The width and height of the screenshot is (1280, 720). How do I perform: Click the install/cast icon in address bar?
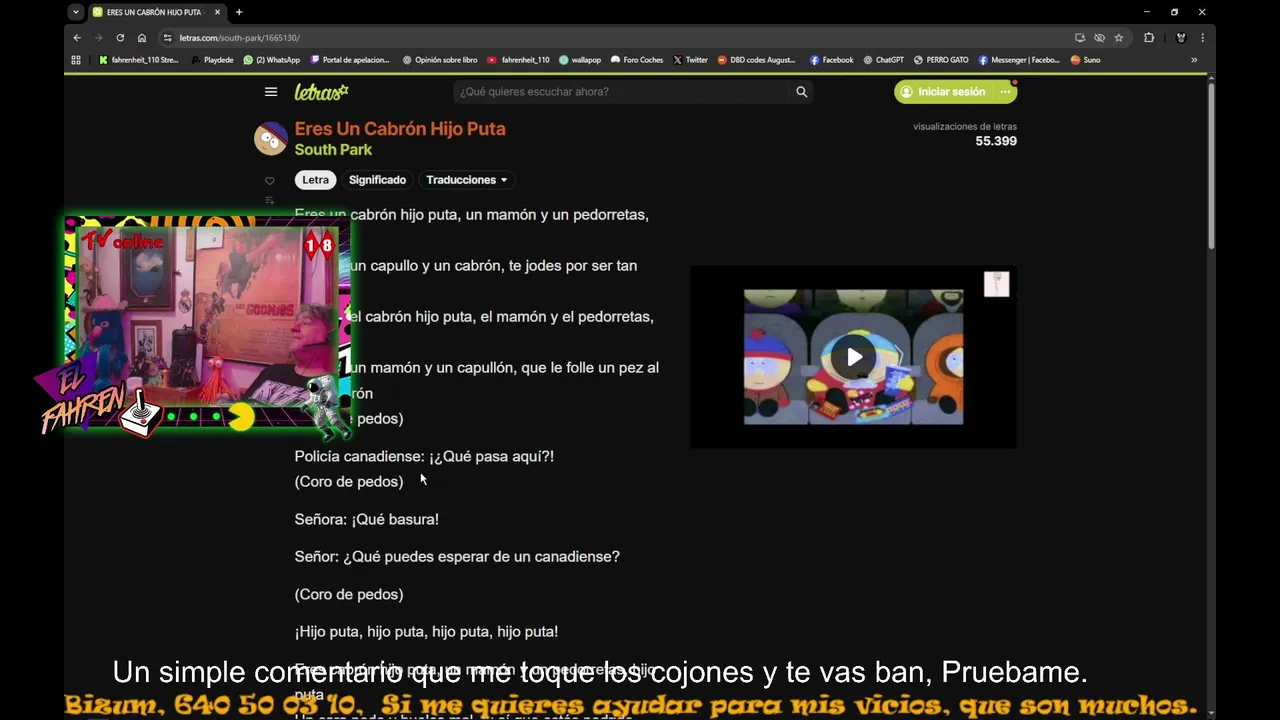click(x=1080, y=38)
